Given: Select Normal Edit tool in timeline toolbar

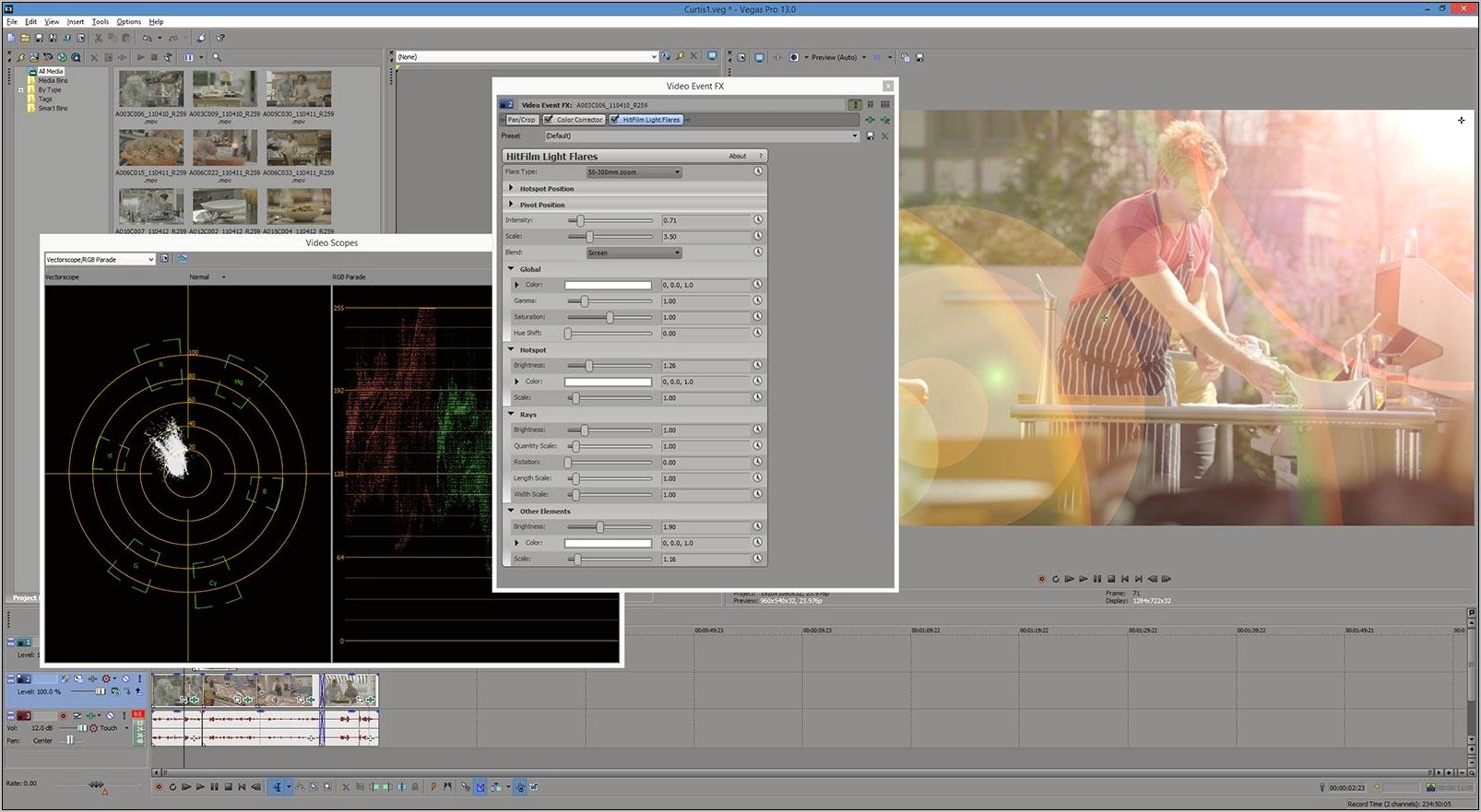Looking at the screenshot, I should tap(277, 787).
